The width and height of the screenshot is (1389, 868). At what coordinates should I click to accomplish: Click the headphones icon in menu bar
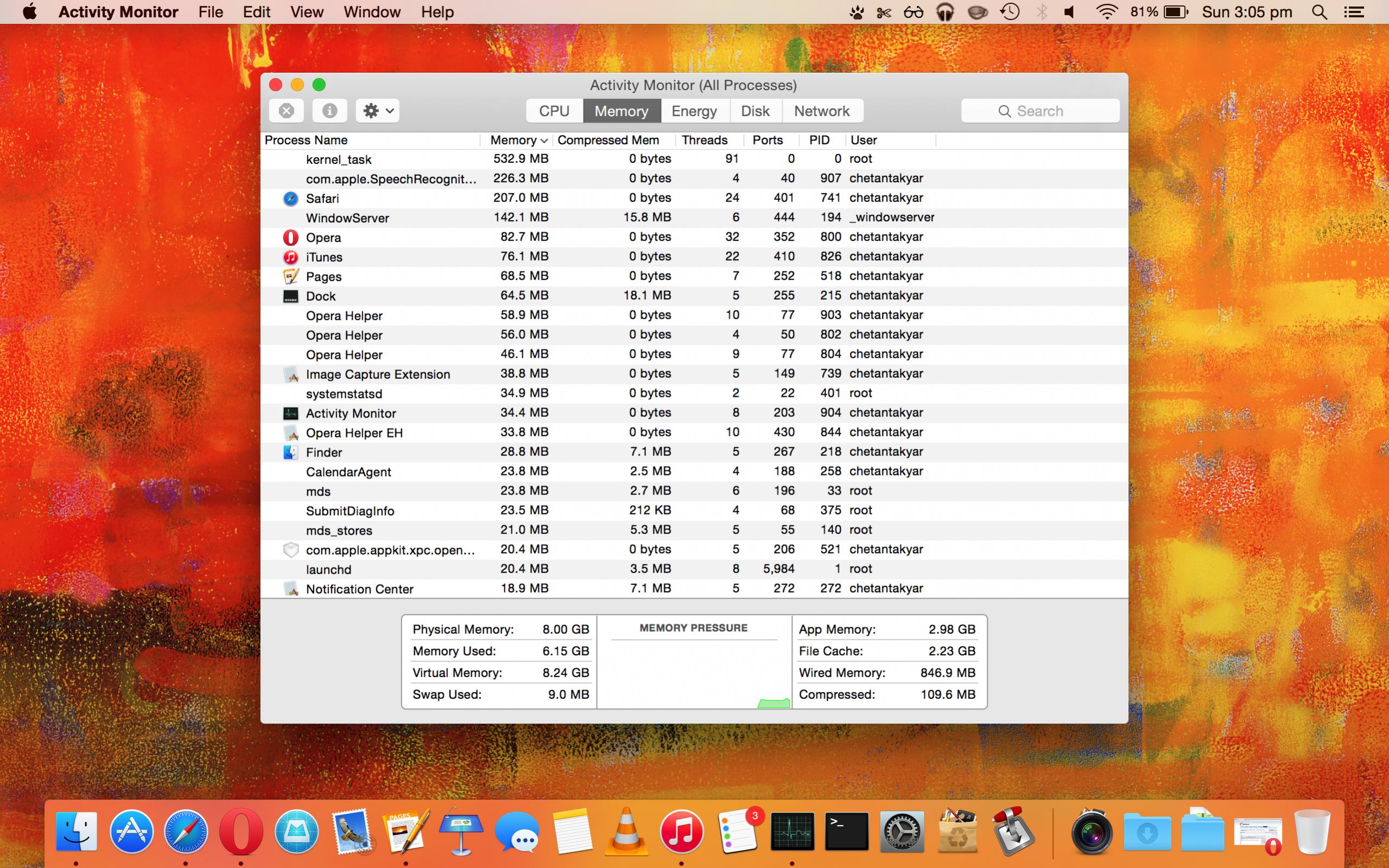[945, 12]
